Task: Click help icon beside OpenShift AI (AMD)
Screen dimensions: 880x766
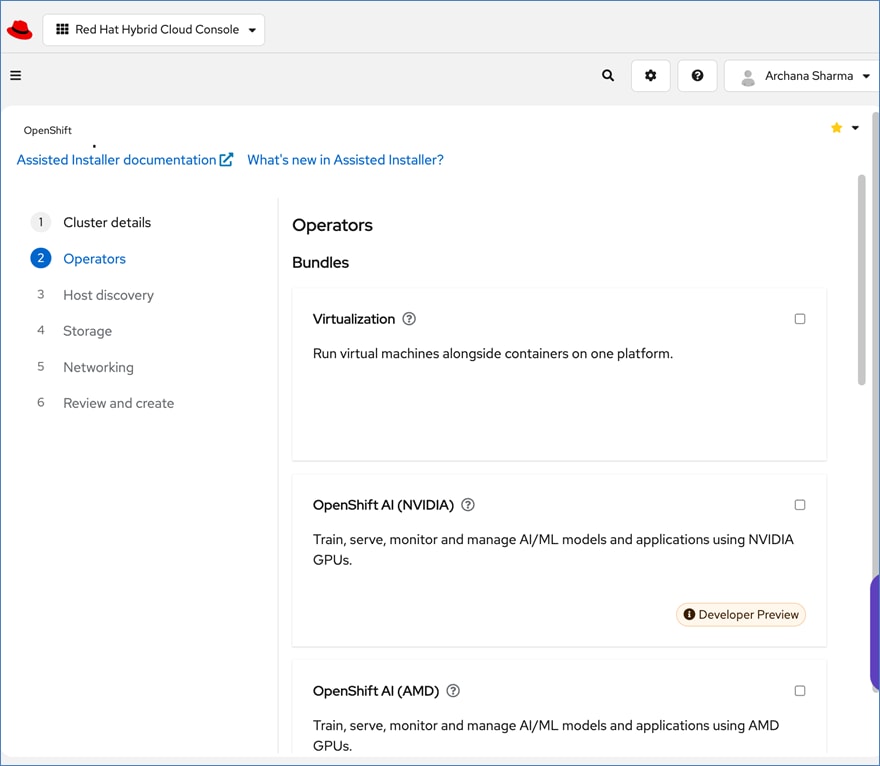Action: click(453, 691)
